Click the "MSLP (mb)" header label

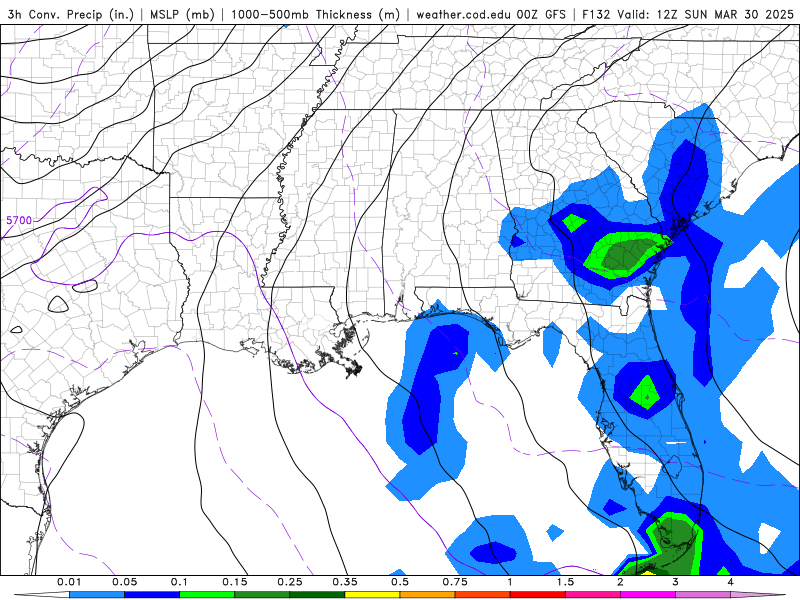(182, 15)
